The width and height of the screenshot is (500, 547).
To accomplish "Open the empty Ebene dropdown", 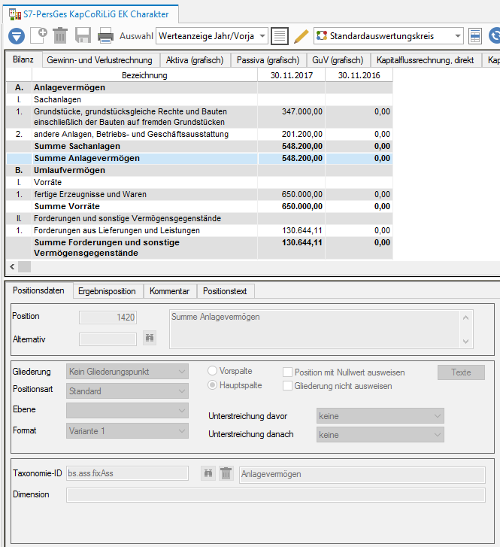I will pos(127,410).
